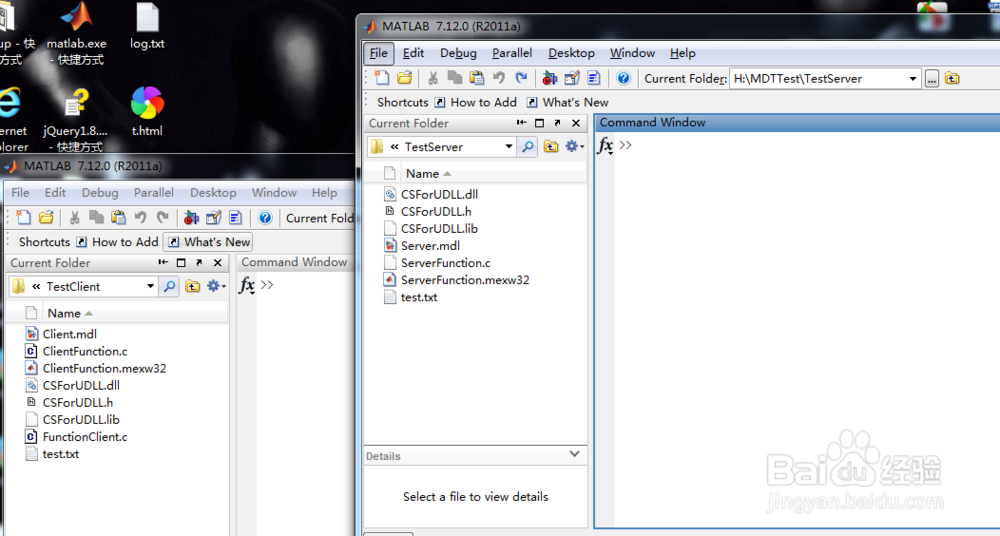Click Redo arrow in front MATLAB toolbar
The image size is (1000, 536).
click(x=521, y=78)
